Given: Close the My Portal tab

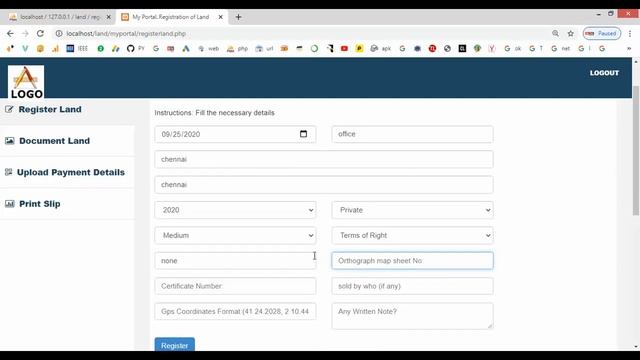Looking at the screenshot, I should [x=220, y=17].
